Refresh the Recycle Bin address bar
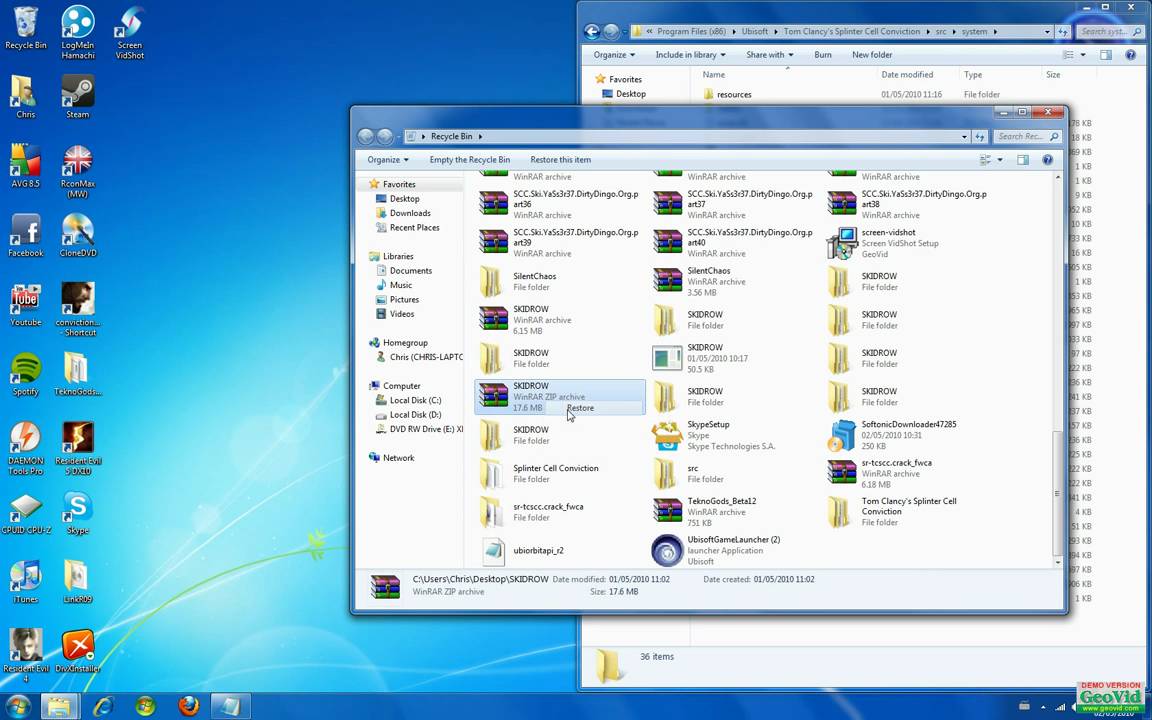This screenshot has width=1152, height=720. coord(980,137)
